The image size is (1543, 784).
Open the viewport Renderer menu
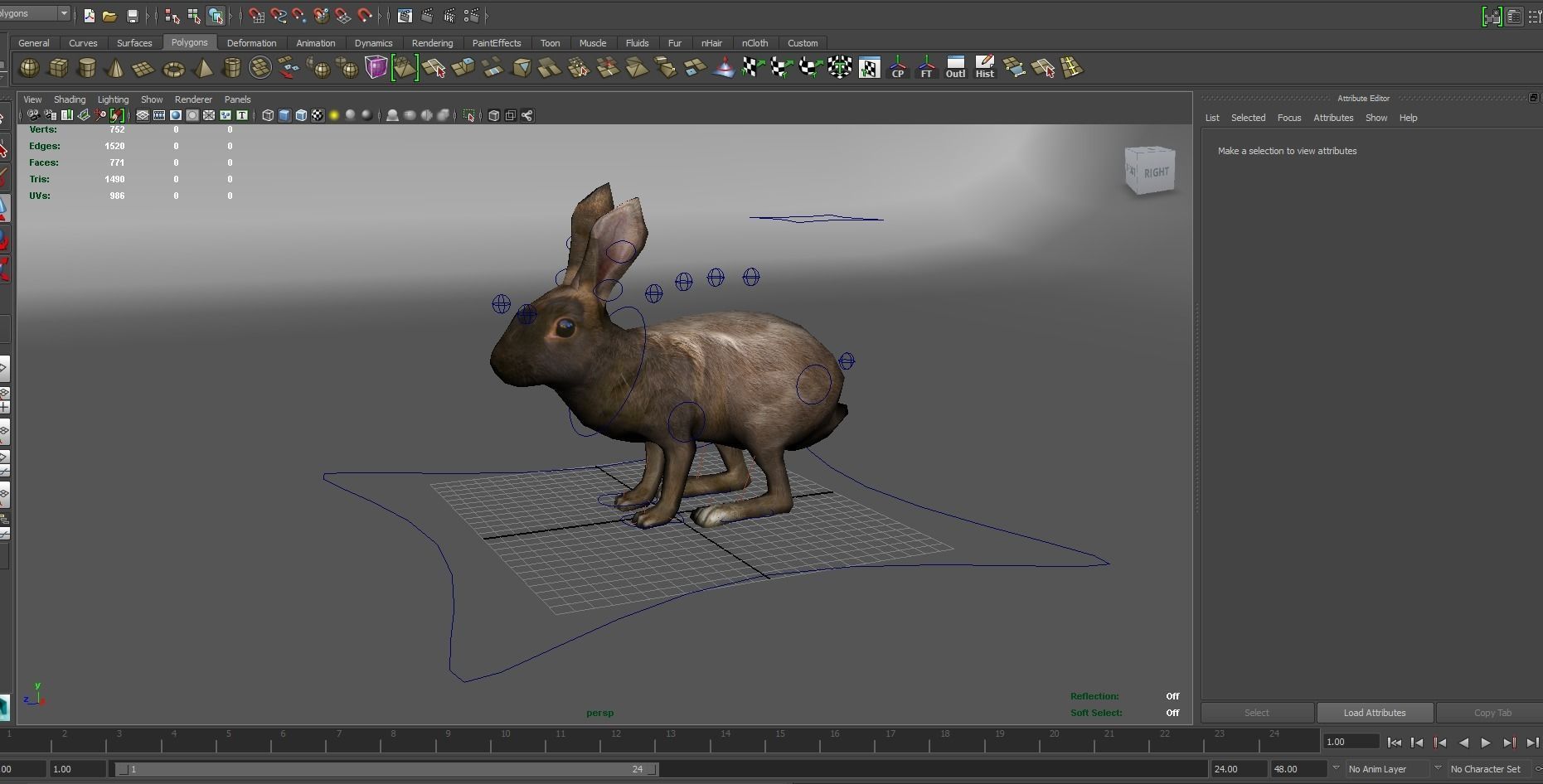click(193, 99)
